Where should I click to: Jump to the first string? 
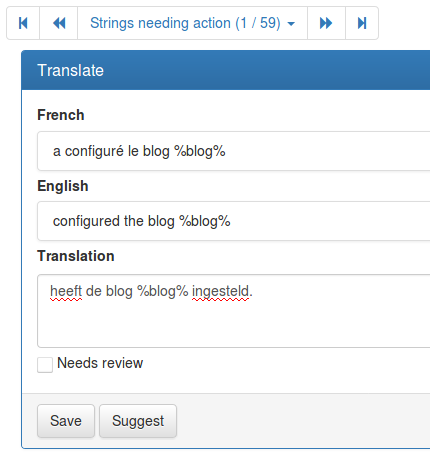23,23
